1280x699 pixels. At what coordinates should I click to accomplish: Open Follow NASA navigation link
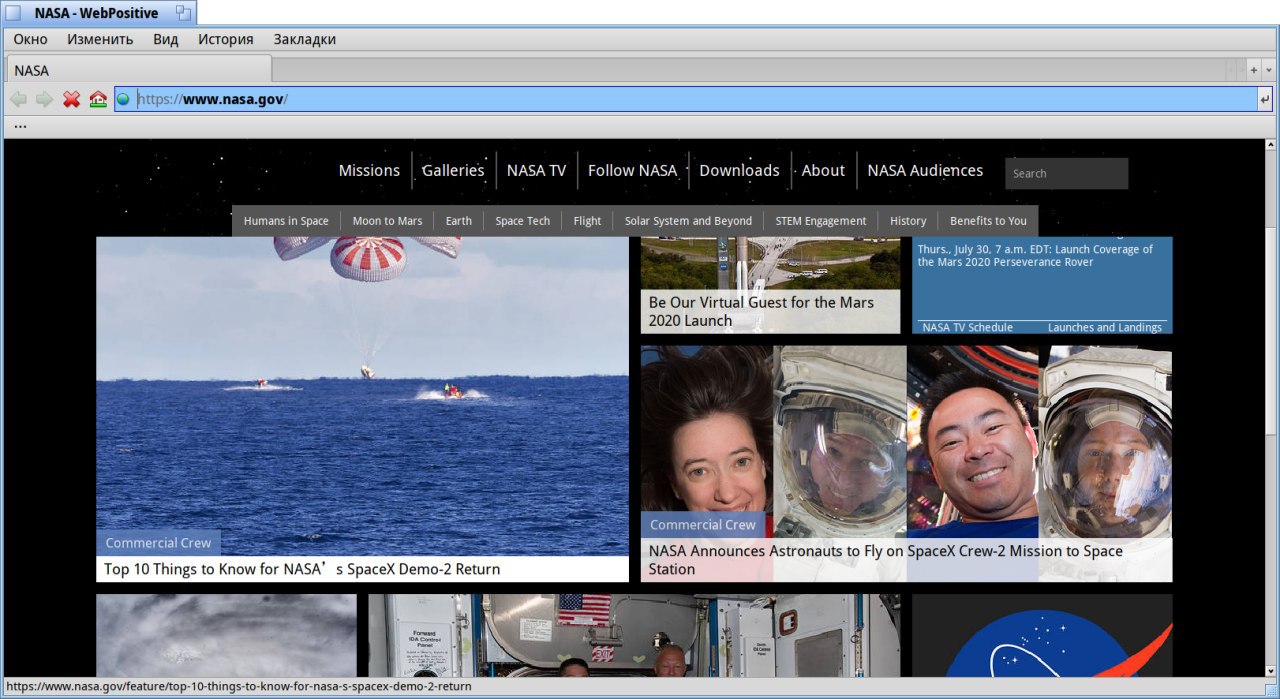tap(632, 170)
